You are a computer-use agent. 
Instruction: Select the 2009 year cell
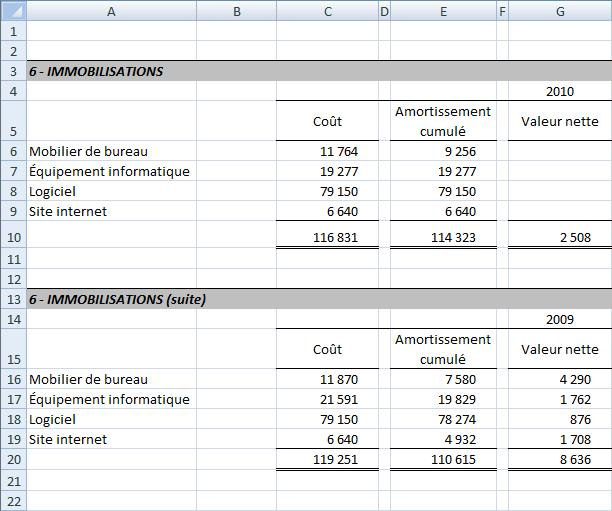pyautogui.click(x=560, y=319)
